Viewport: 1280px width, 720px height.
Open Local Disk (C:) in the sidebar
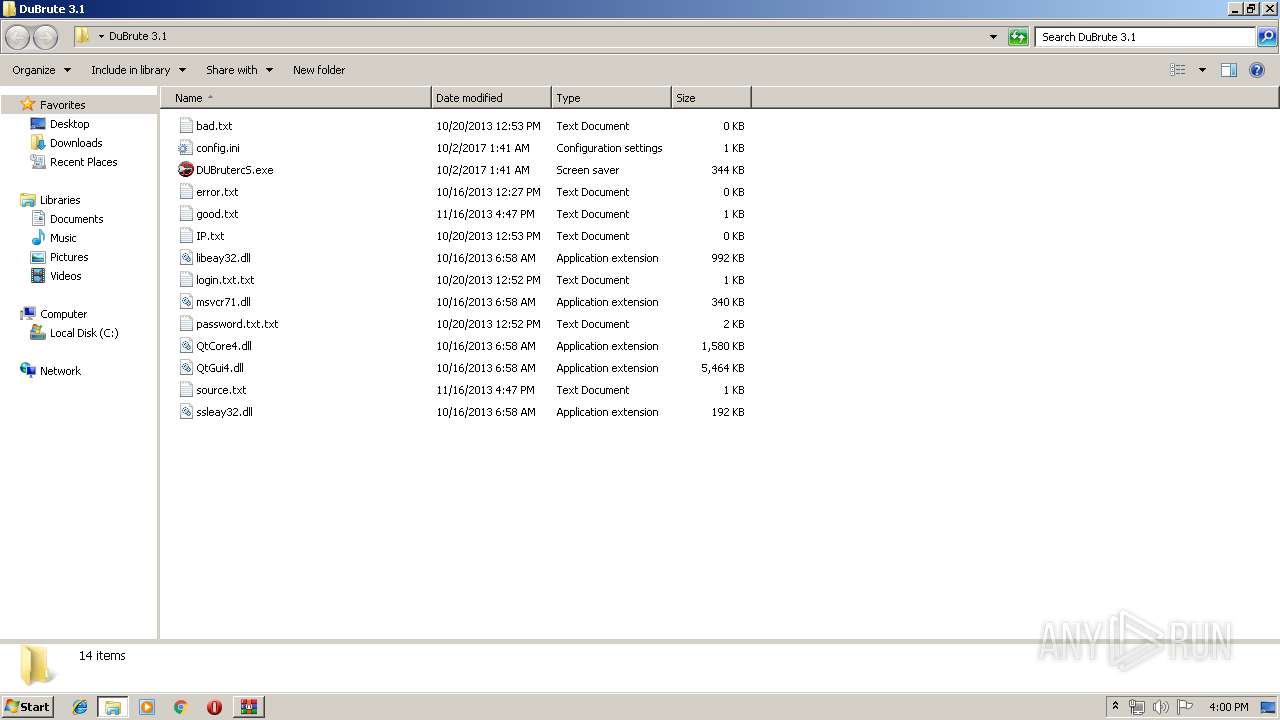[84, 333]
